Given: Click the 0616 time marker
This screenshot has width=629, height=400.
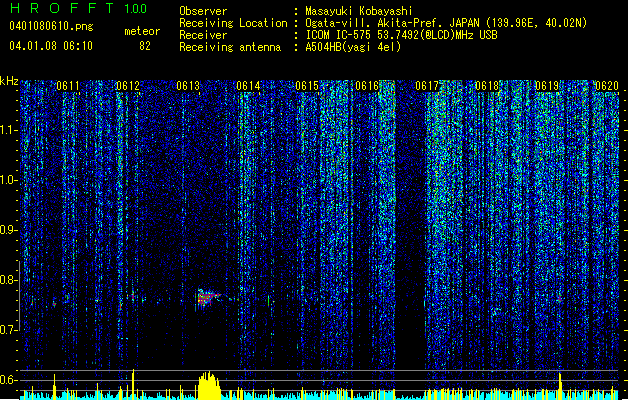Looking at the screenshot, I should tap(367, 86).
